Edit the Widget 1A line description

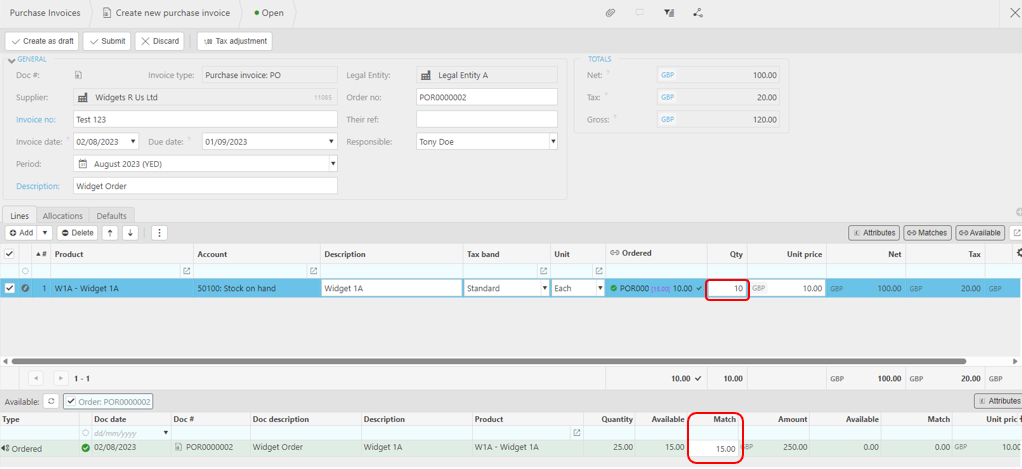tap(391, 288)
